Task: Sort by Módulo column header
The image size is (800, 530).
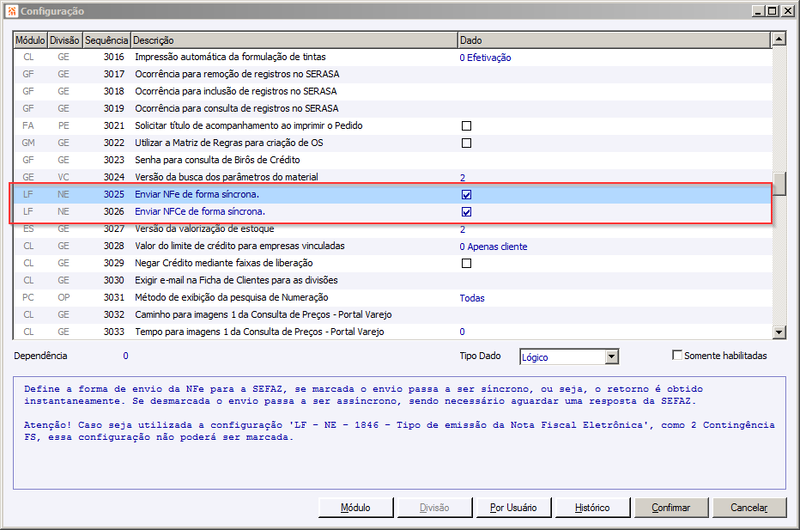Action: pyautogui.click(x=30, y=40)
